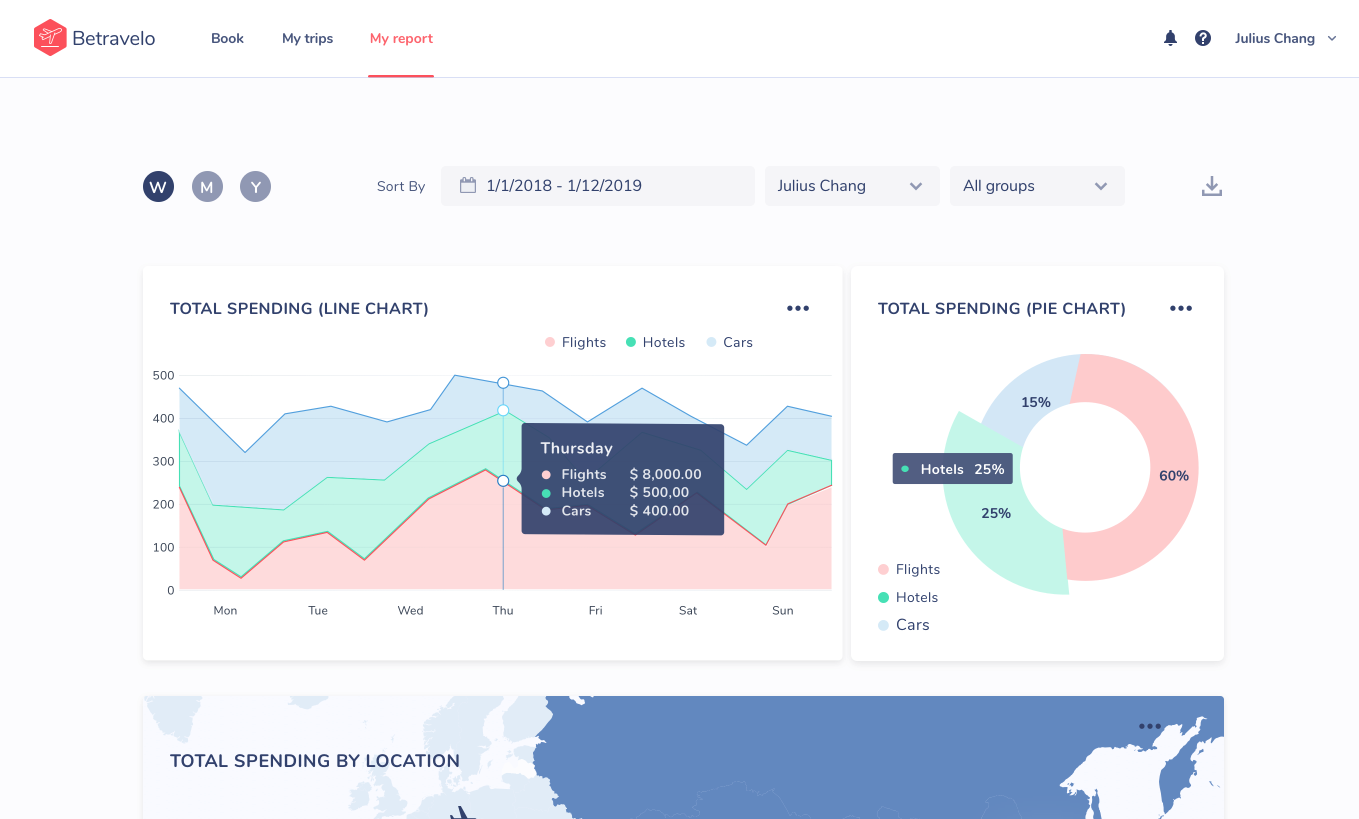Click the Betravelo brand name
The image size is (1359, 819).
(114, 39)
